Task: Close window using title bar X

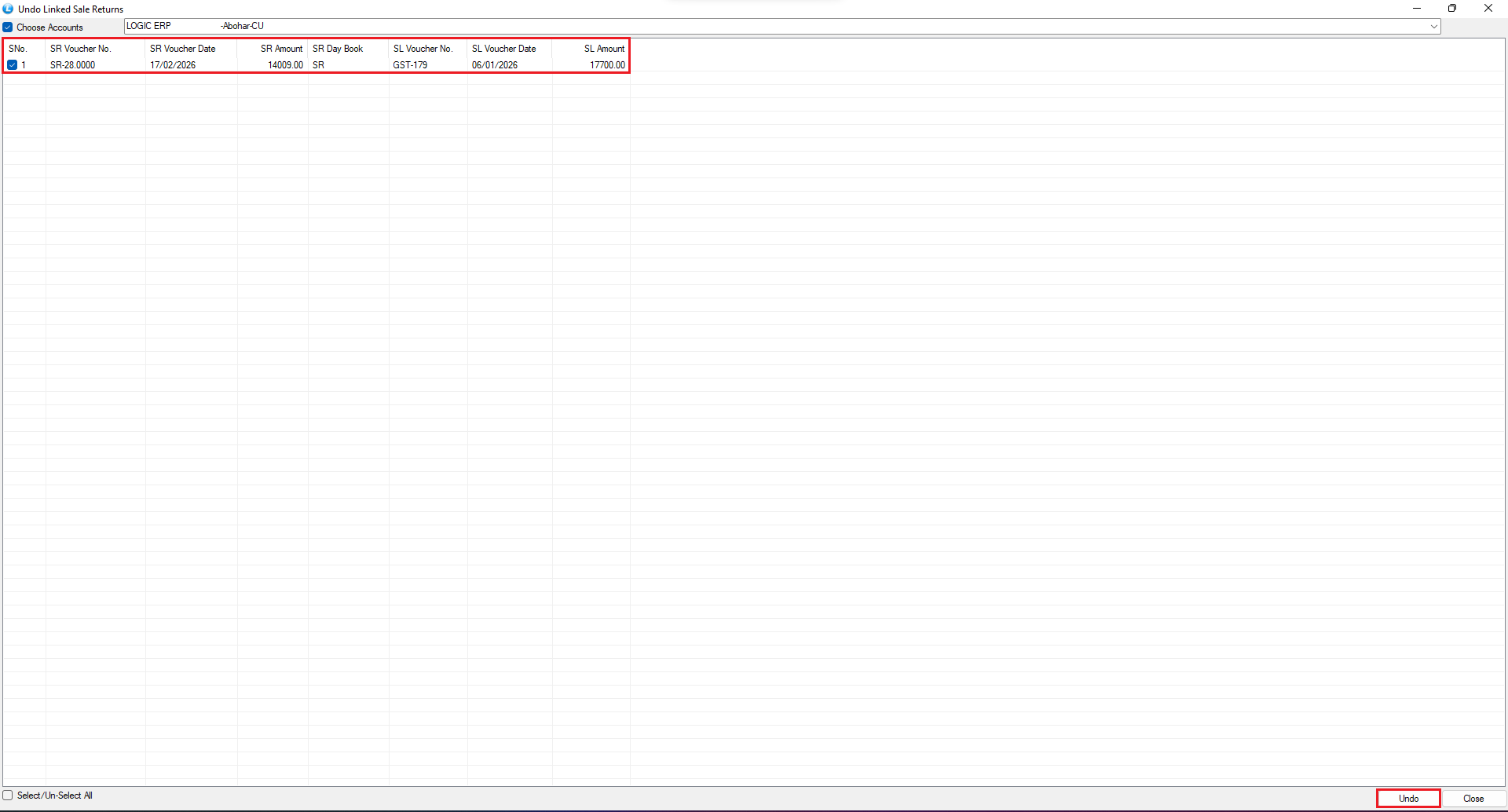Action: tap(1488, 9)
